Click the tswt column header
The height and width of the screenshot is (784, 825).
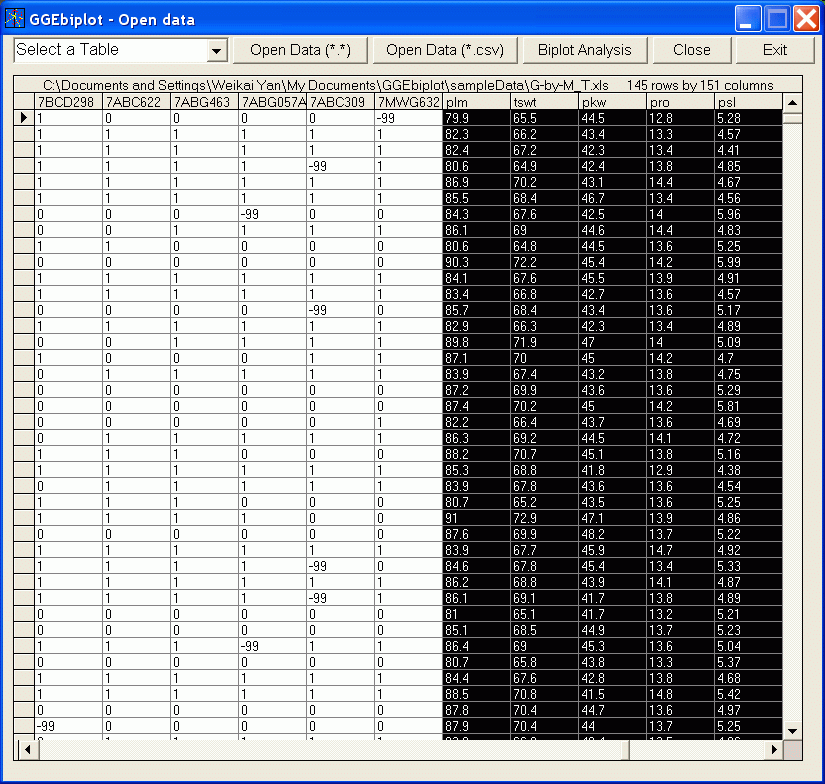coord(544,102)
